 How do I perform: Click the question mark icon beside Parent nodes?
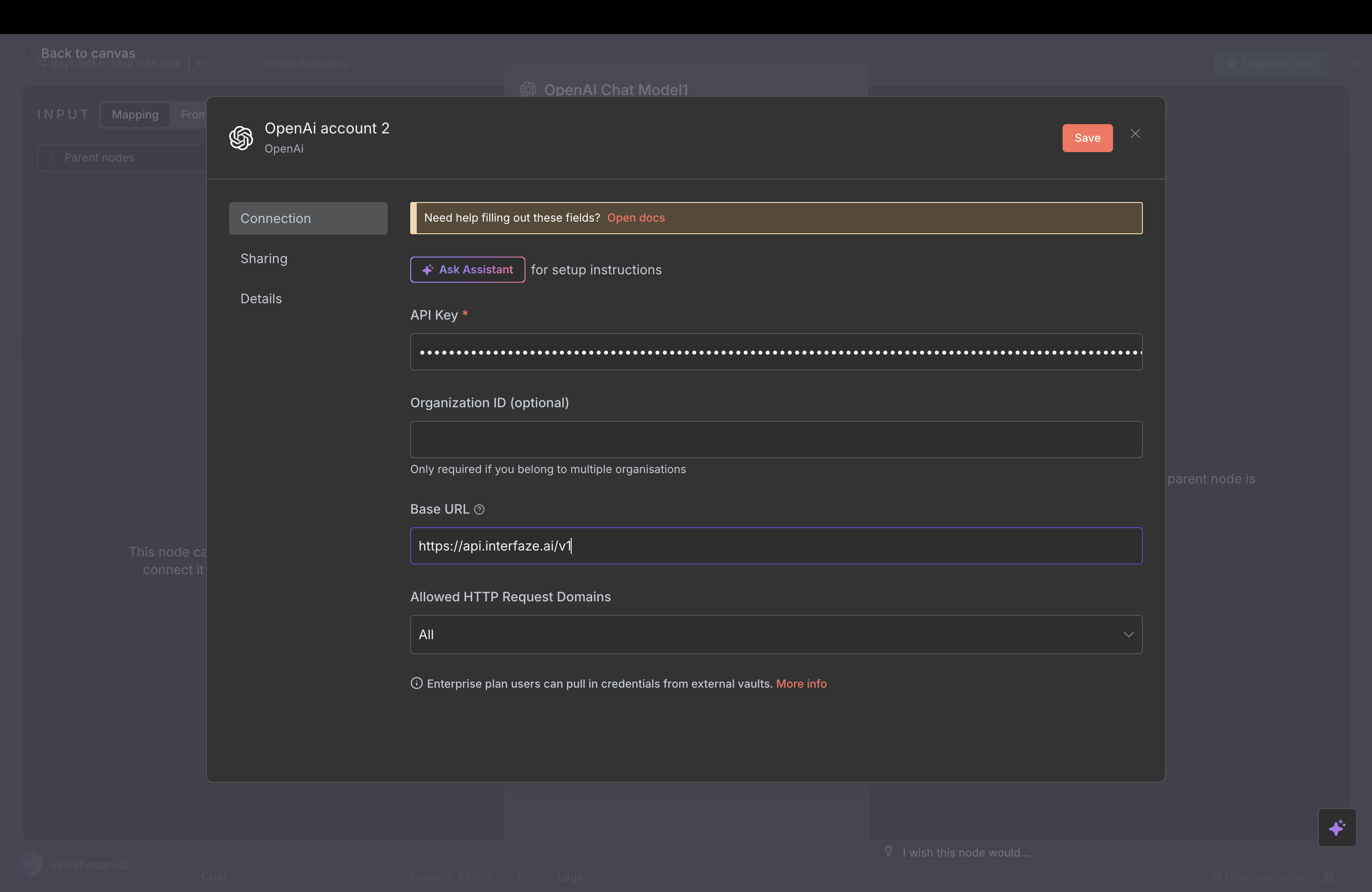click(51, 157)
